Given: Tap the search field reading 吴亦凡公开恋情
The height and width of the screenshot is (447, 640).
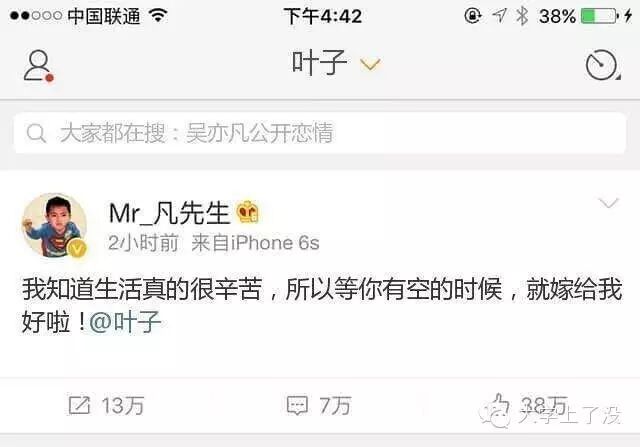Looking at the screenshot, I should 320,133.
